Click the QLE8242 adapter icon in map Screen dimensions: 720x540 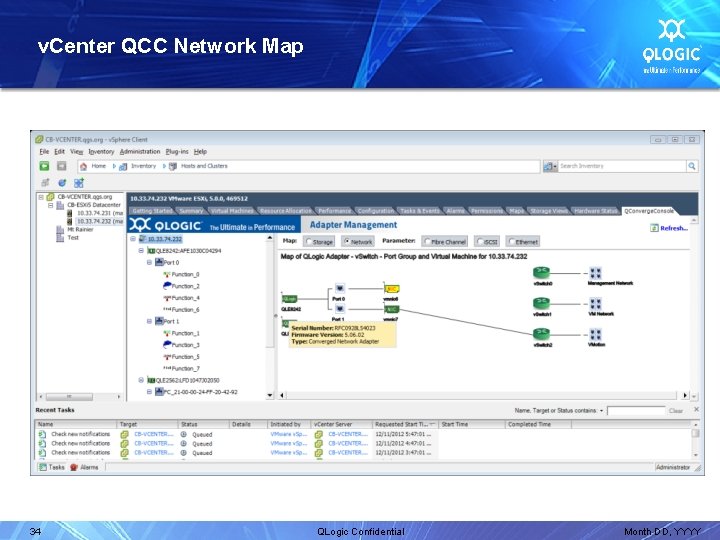289,299
